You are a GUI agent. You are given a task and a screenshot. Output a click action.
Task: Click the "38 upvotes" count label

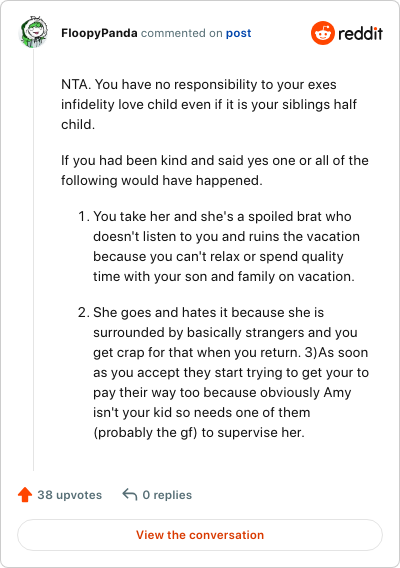tap(70, 495)
